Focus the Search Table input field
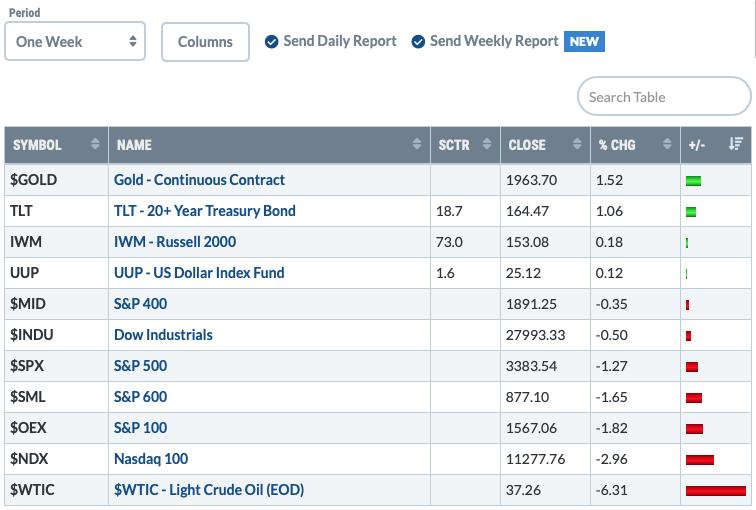756x510 pixels. (664, 96)
